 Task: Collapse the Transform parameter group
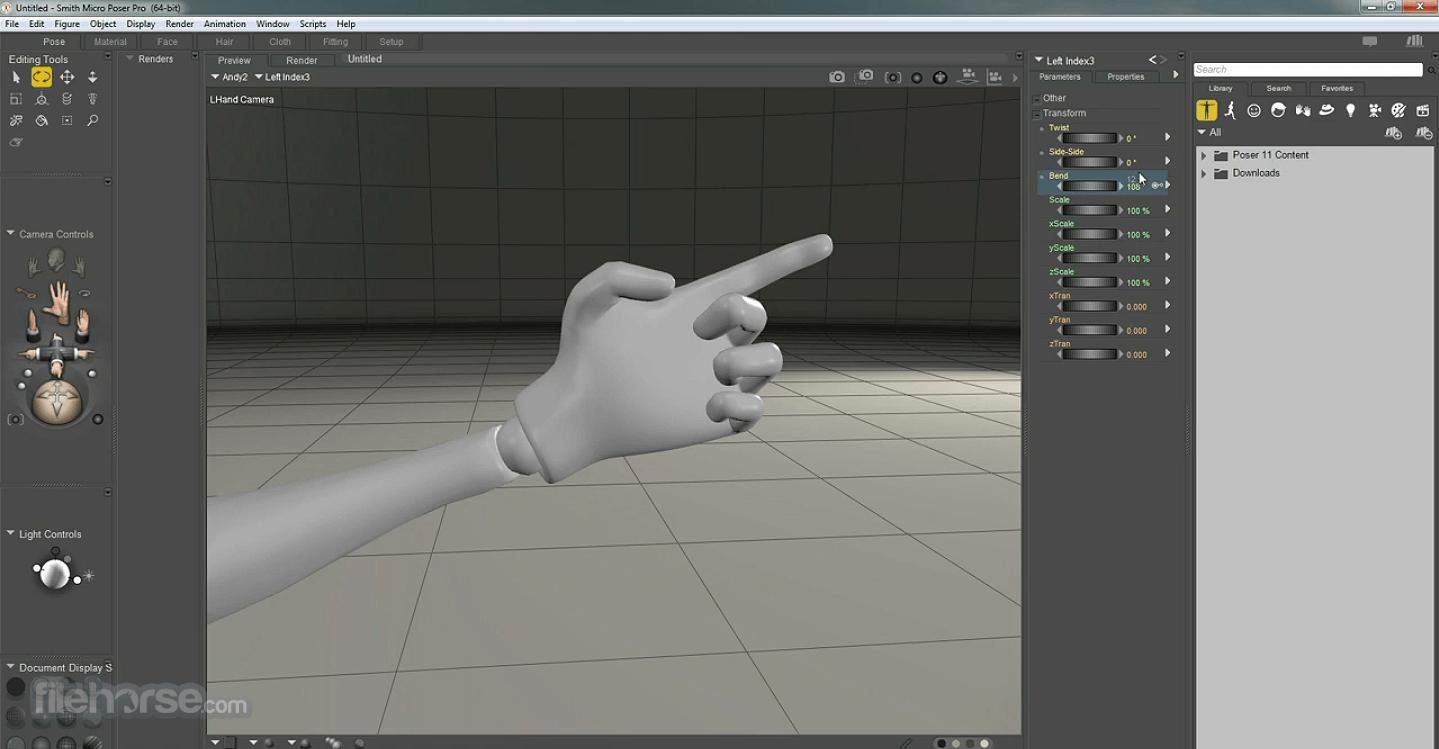(1037, 114)
